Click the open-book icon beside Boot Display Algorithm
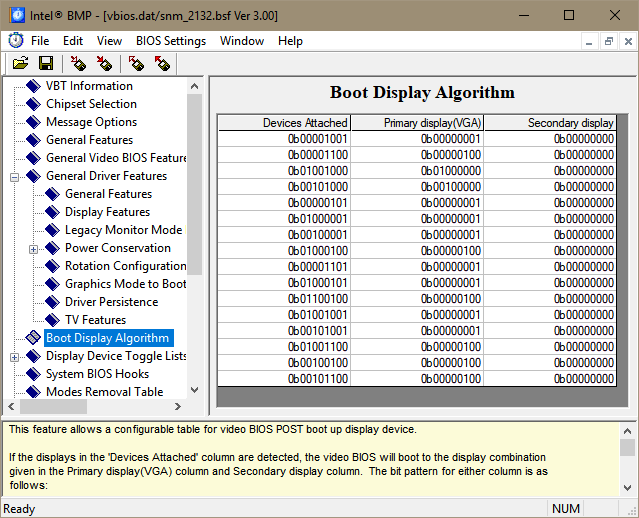The height and width of the screenshot is (518, 639). tap(33, 337)
